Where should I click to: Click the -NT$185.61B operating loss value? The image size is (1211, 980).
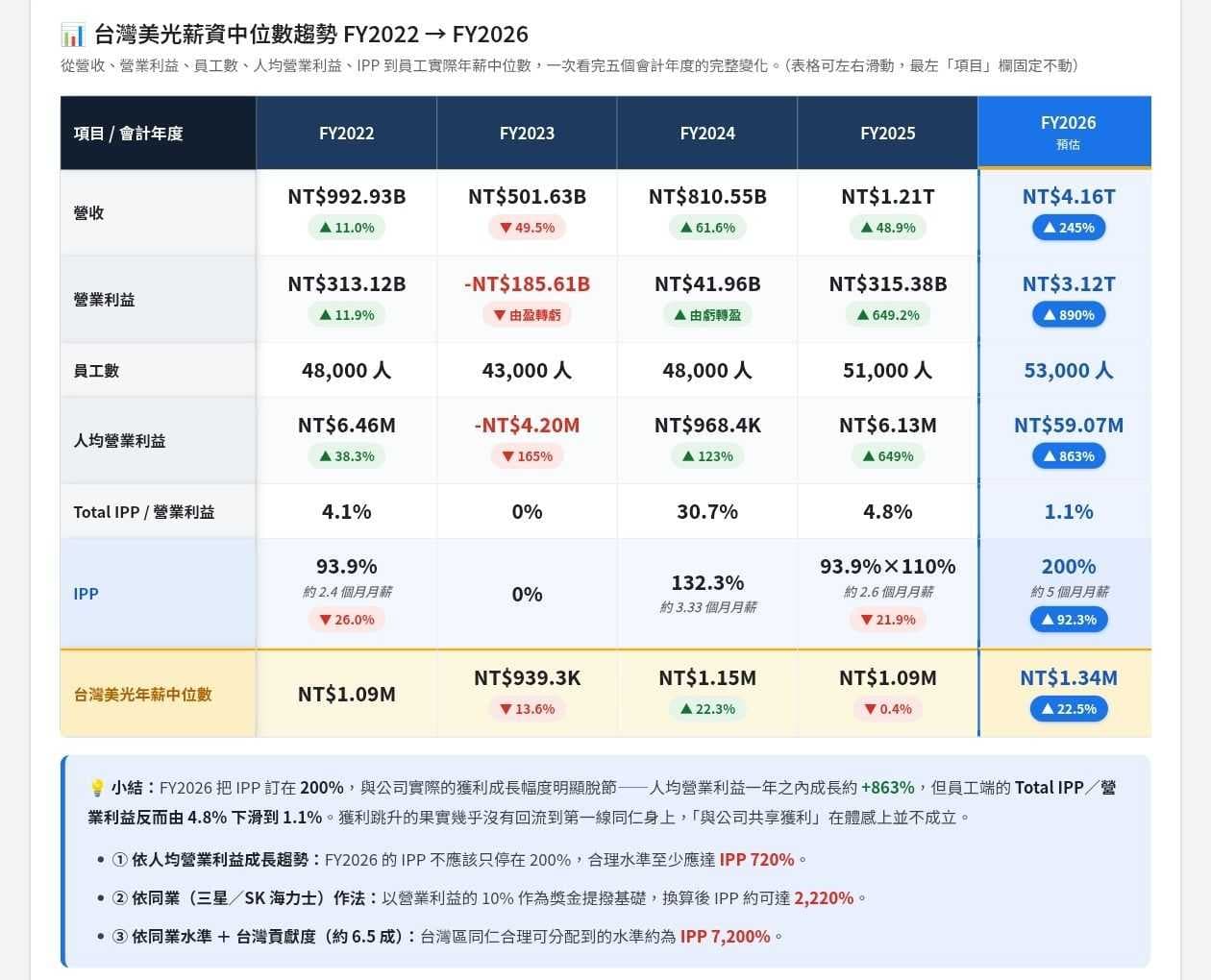527,284
